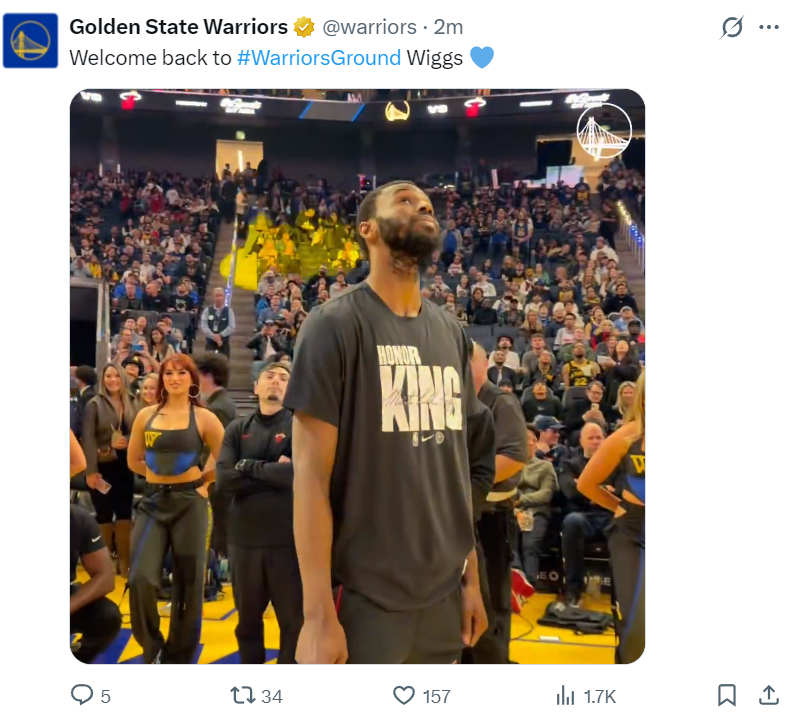Open the #WarriorsGround hashtag link
The image size is (787, 720).
[318, 57]
